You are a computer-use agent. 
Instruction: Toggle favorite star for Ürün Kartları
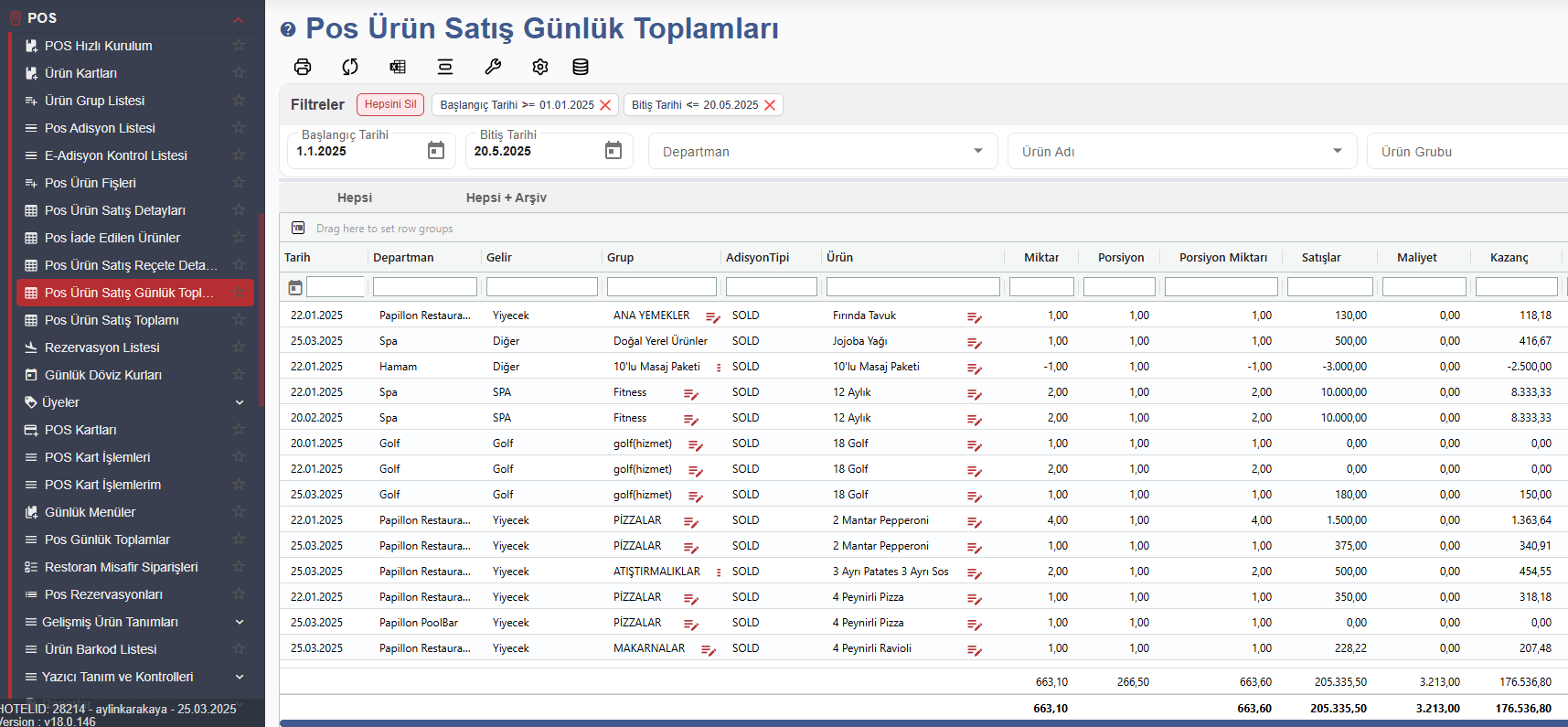pyautogui.click(x=239, y=73)
